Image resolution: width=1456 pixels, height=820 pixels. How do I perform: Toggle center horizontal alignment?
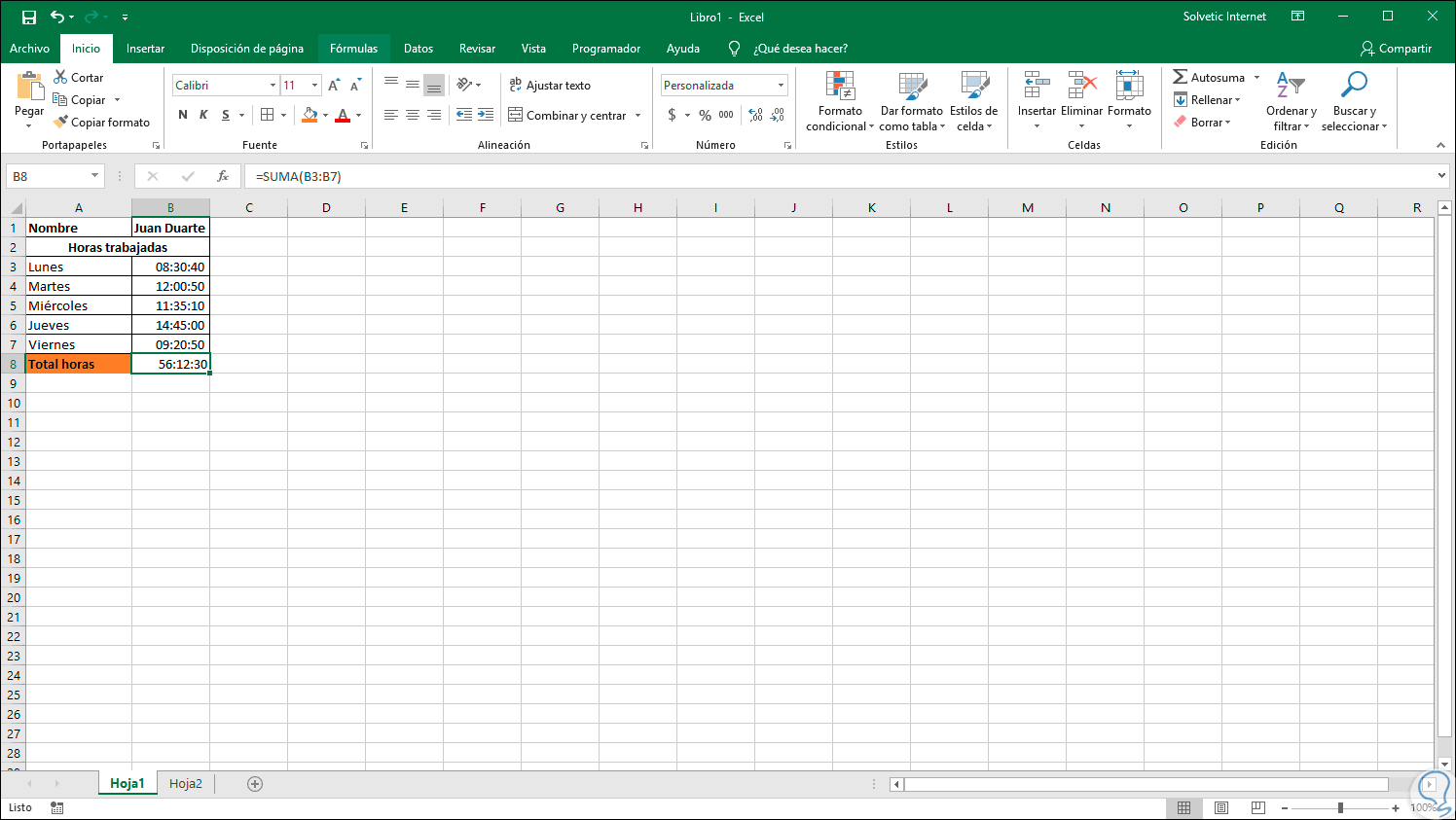click(413, 115)
